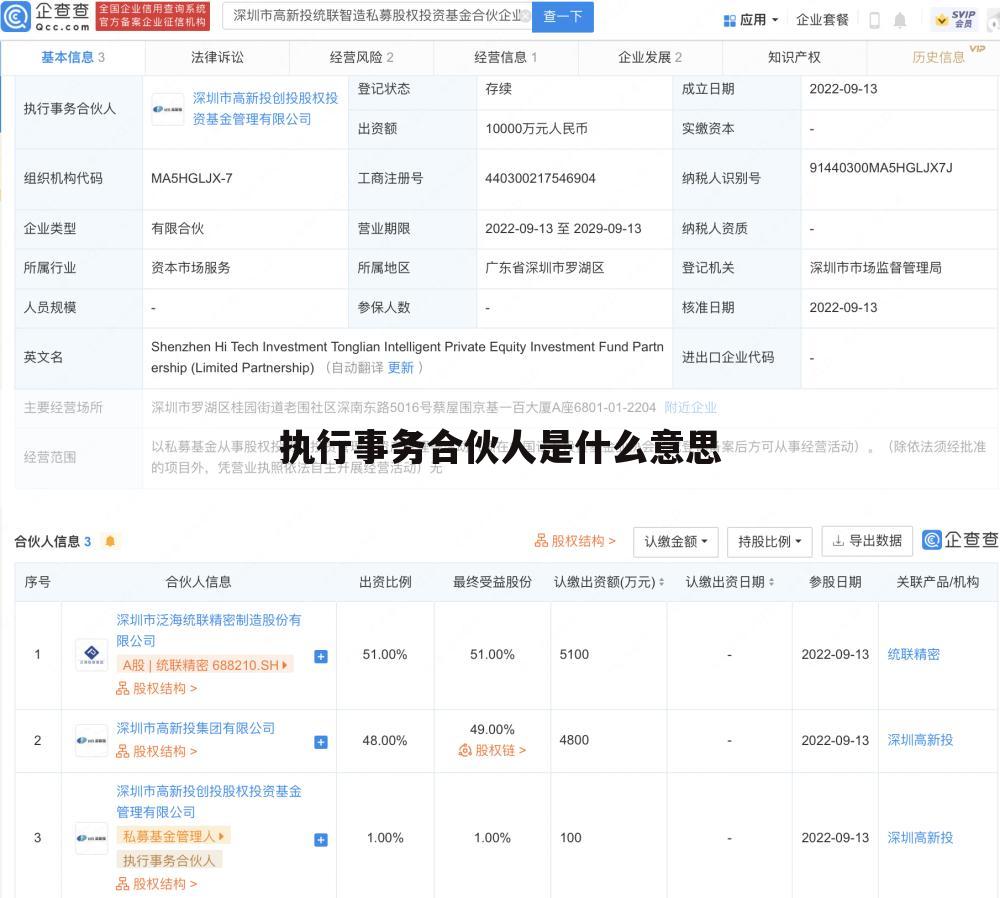
Task: Open 深圳高新投 link in row 2
Action: [920, 740]
